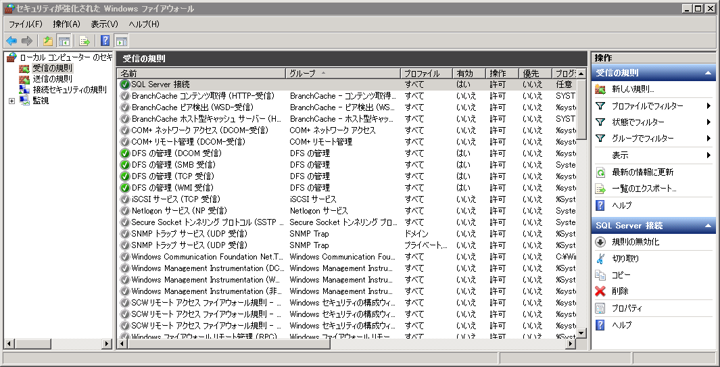
Task: Click the 新しい規則... action link
Action: point(633,90)
